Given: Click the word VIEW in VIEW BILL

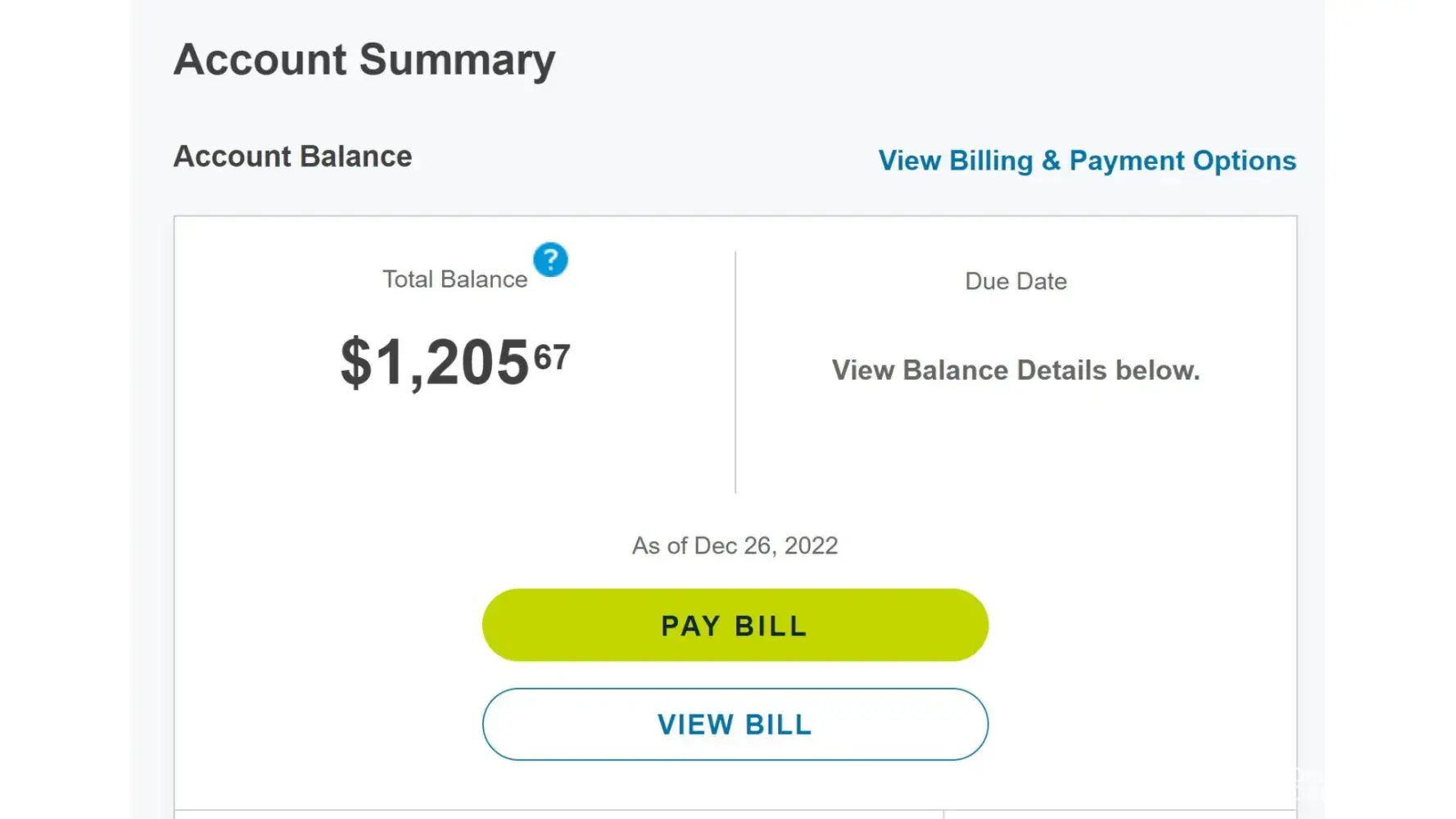Looking at the screenshot, I should (695, 725).
